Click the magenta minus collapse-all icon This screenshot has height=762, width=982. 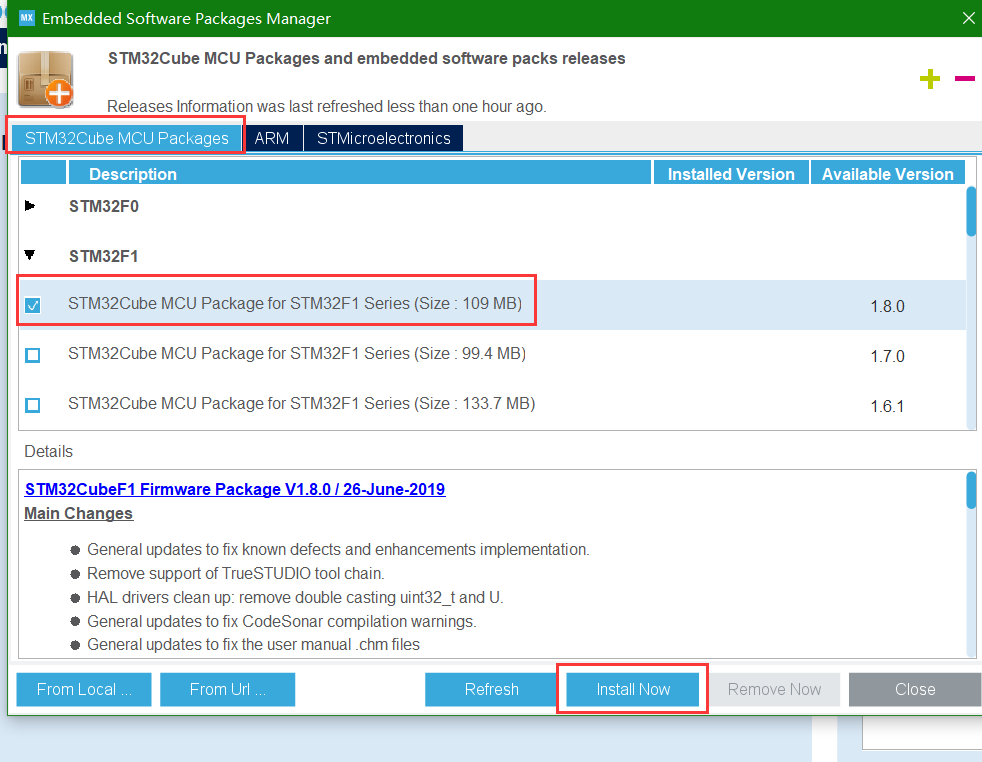(x=964, y=78)
